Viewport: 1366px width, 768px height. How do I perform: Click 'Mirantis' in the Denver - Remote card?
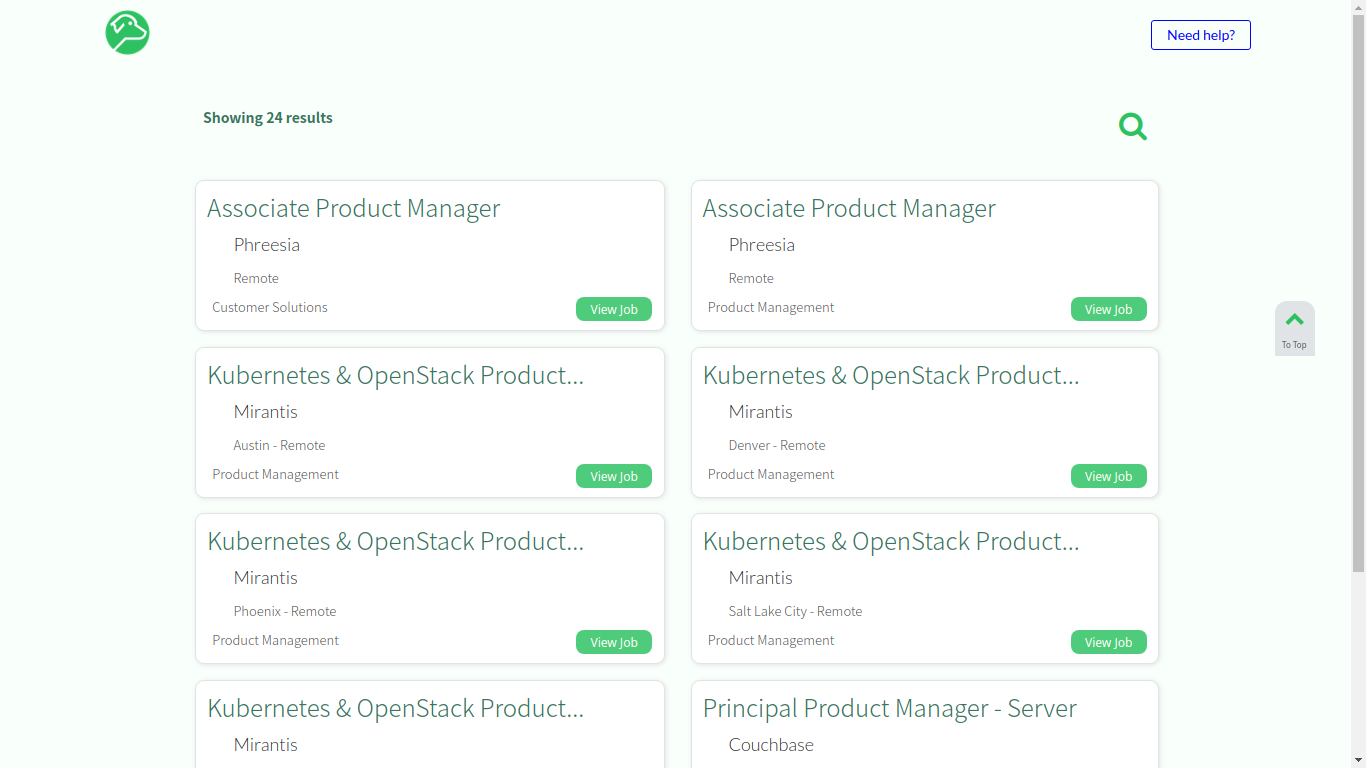click(x=761, y=411)
